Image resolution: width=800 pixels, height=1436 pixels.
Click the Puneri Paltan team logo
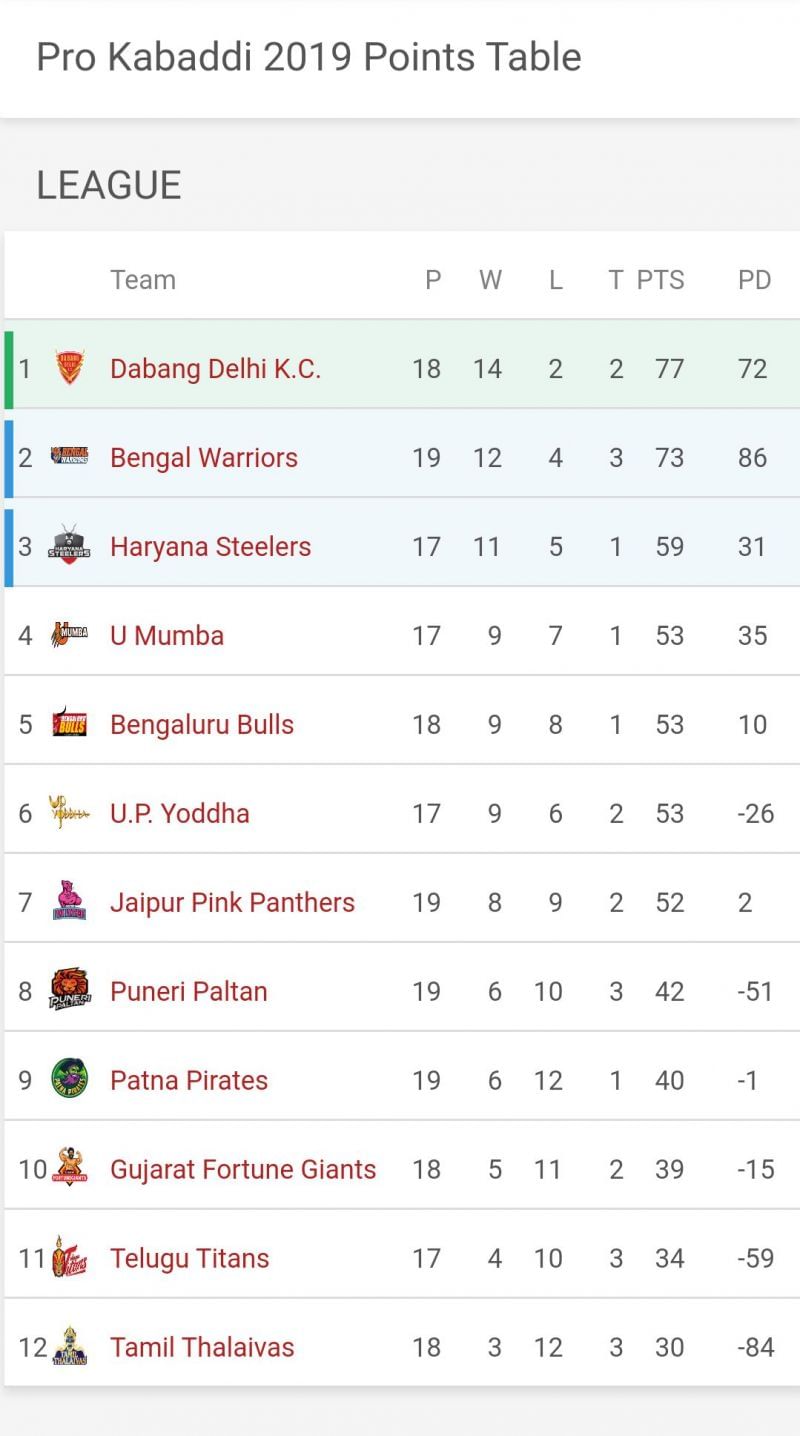coord(70,990)
